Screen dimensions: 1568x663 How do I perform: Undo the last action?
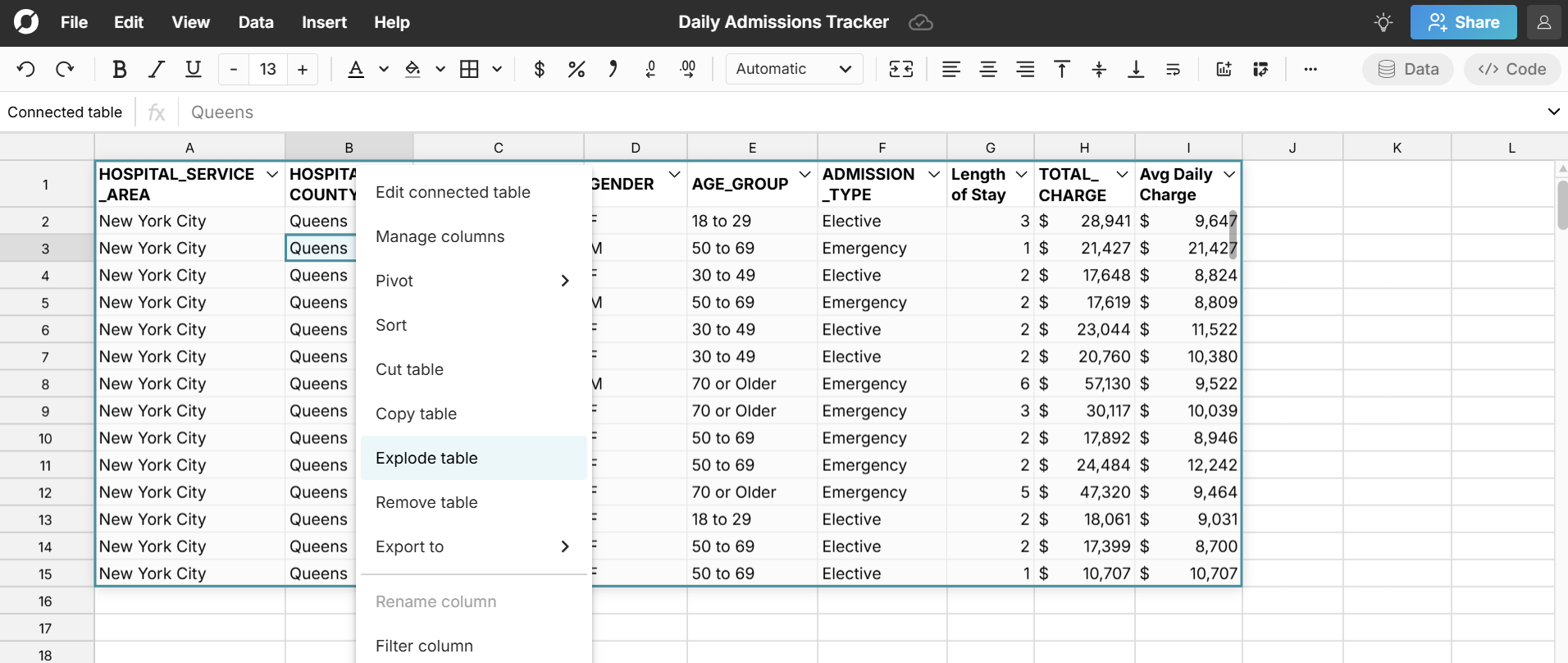[x=26, y=69]
